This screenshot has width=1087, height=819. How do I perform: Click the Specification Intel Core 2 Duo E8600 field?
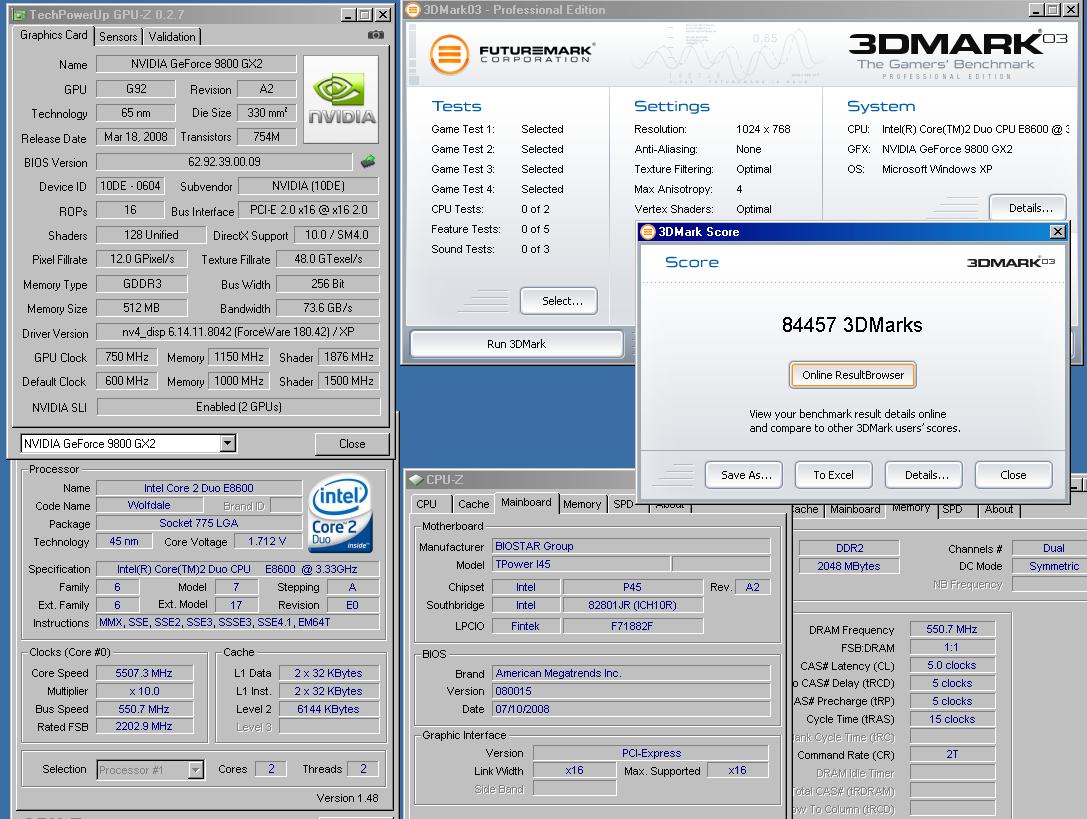[237, 569]
